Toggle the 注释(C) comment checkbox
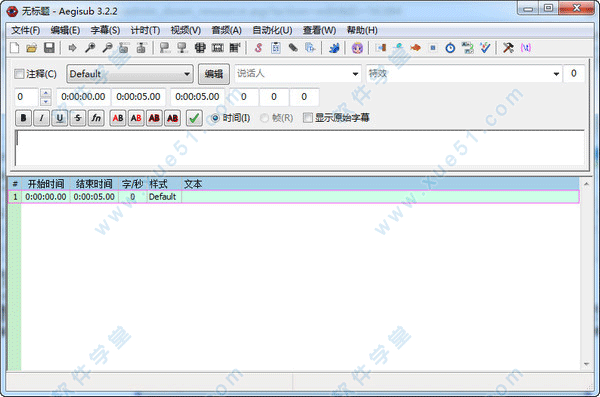Screen dimensions: 600x397 tap(19, 74)
